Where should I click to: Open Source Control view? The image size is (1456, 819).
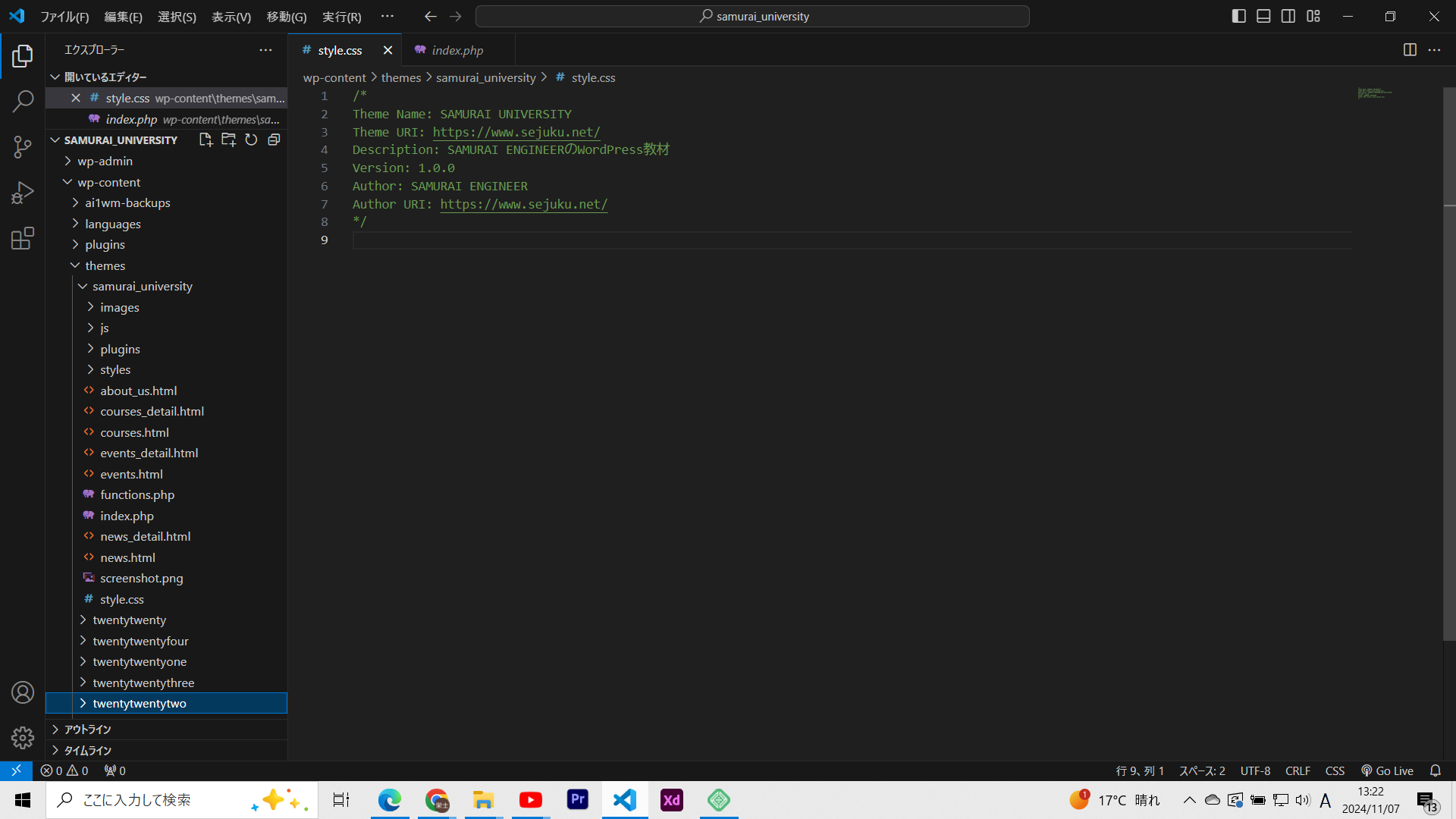(23, 146)
